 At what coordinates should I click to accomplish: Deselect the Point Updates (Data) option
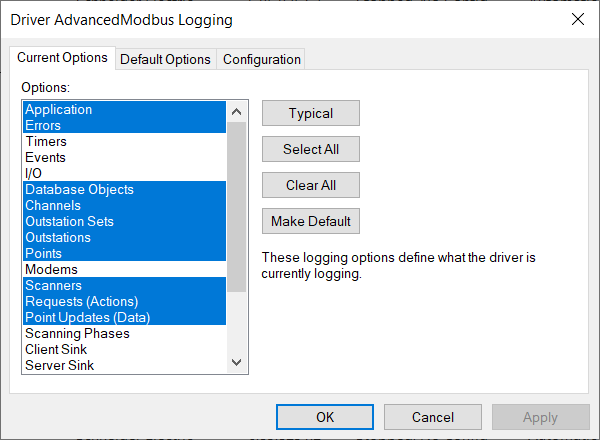(x=88, y=318)
